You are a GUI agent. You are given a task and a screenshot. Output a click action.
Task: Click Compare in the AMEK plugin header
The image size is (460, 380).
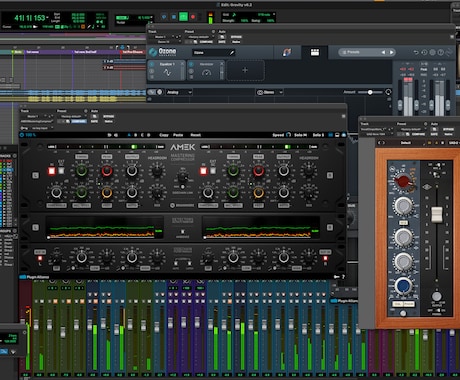coord(79,121)
